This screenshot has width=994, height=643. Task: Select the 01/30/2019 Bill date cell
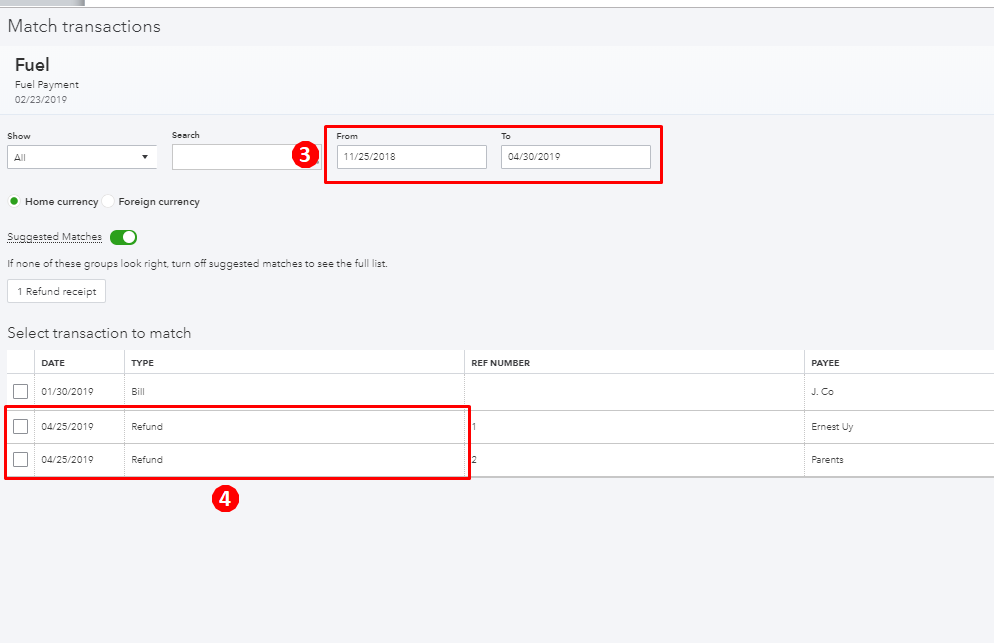point(67,391)
